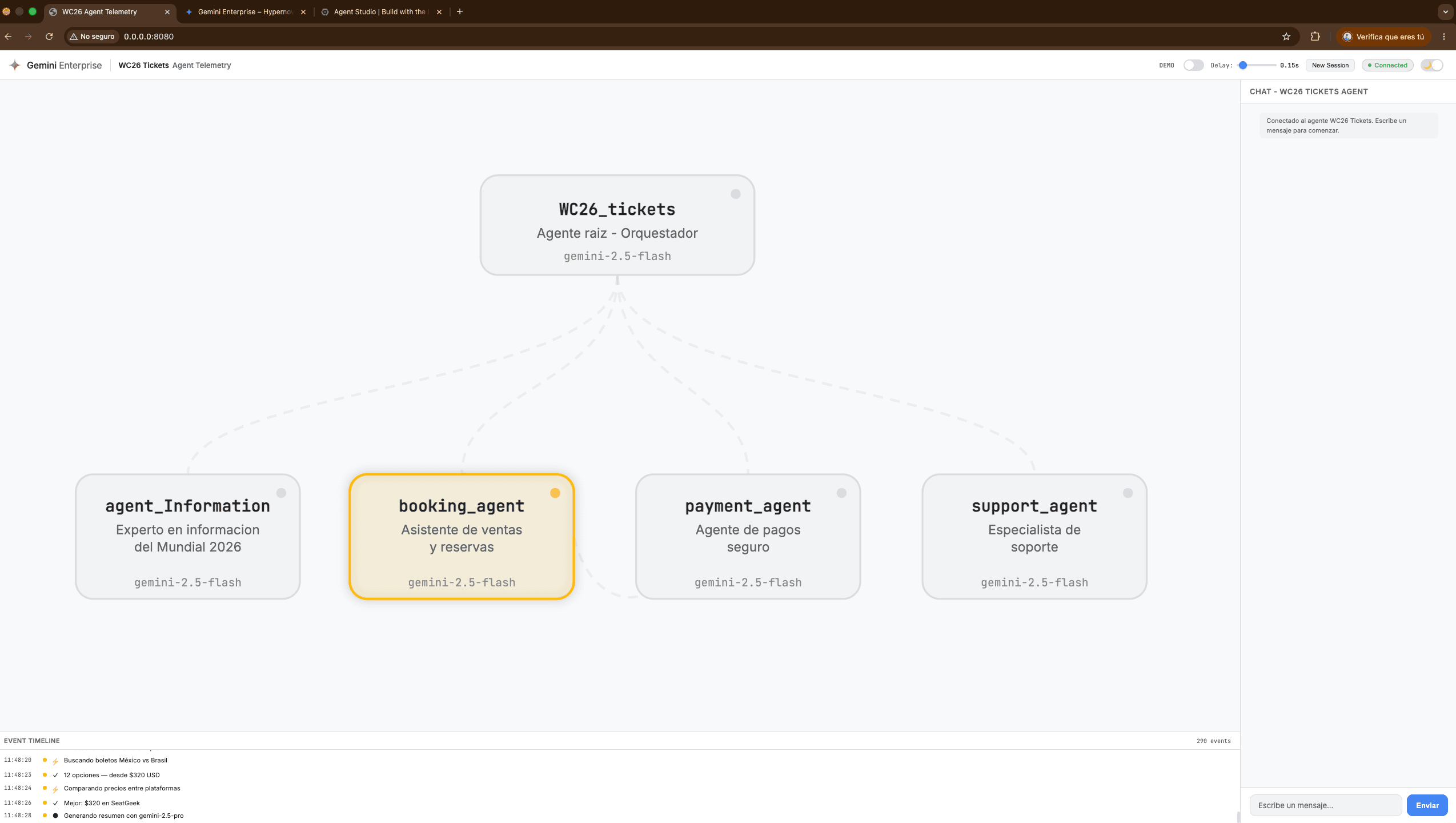Click lightning icon beside Buscando boletos event
Screen dimensions: 1456x823
click(x=55, y=761)
